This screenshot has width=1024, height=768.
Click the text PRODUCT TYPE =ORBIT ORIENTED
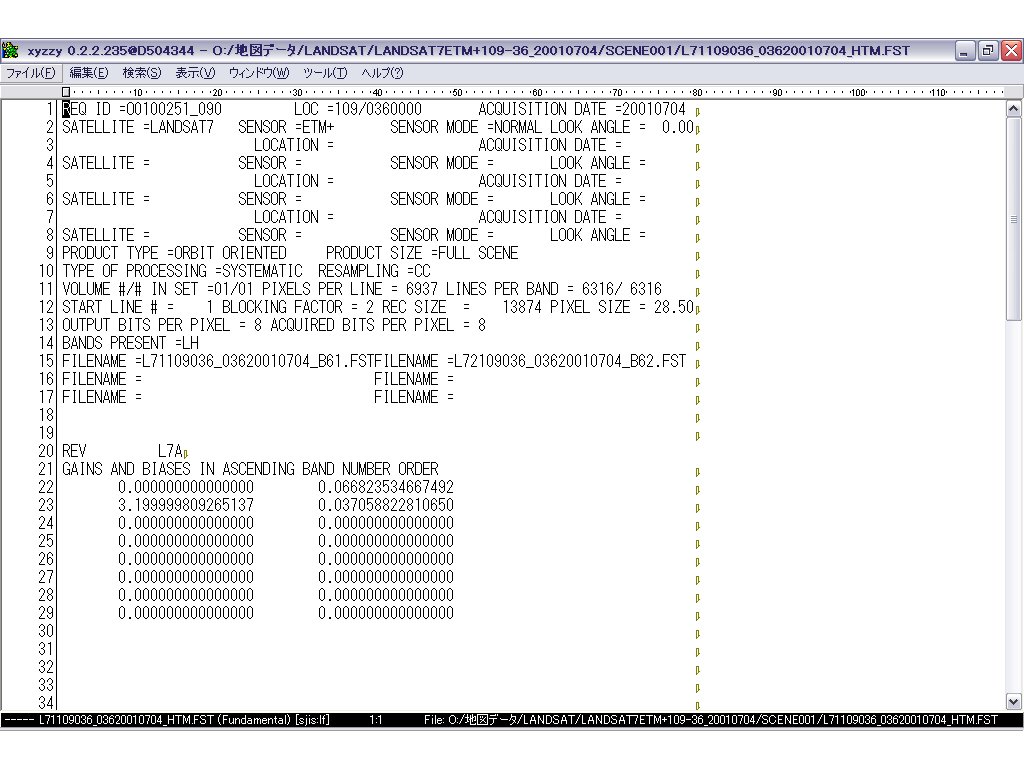pyautogui.click(x=174, y=253)
